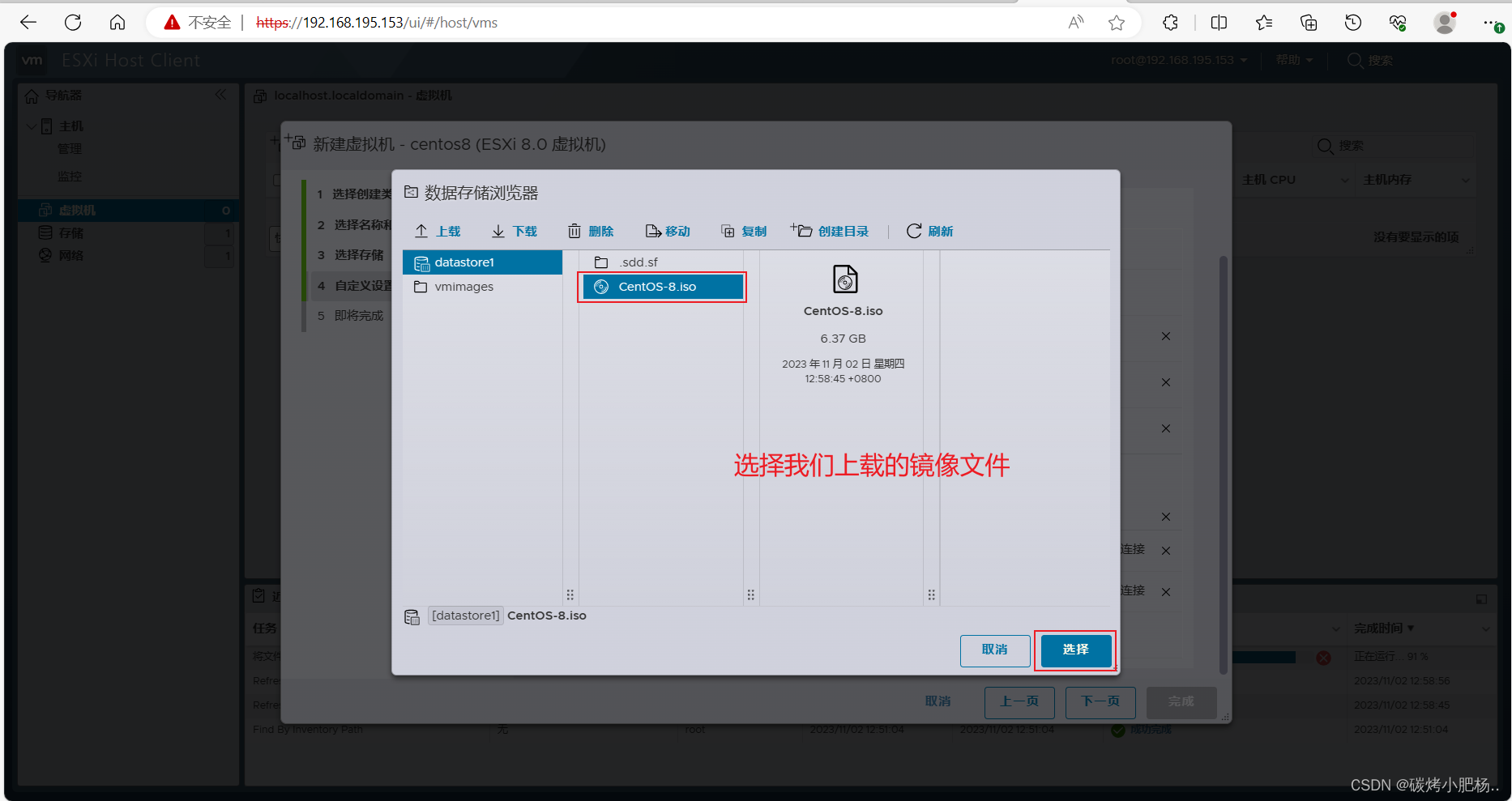Click the Finish (完成) wizard button
The image size is (1512, 801).
(x=1181, y=701)
